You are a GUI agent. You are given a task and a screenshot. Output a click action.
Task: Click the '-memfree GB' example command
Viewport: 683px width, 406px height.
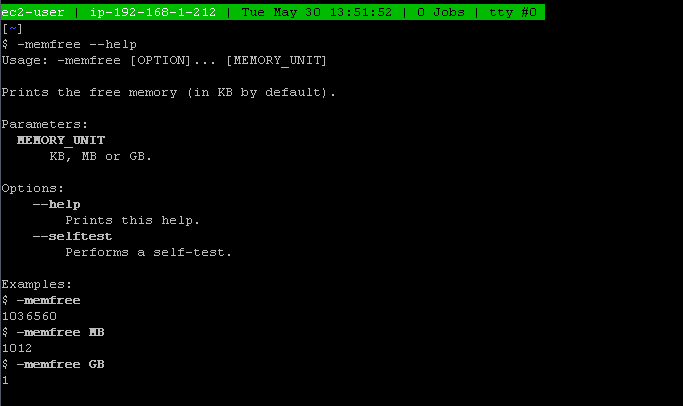click(x=61, y=364)
